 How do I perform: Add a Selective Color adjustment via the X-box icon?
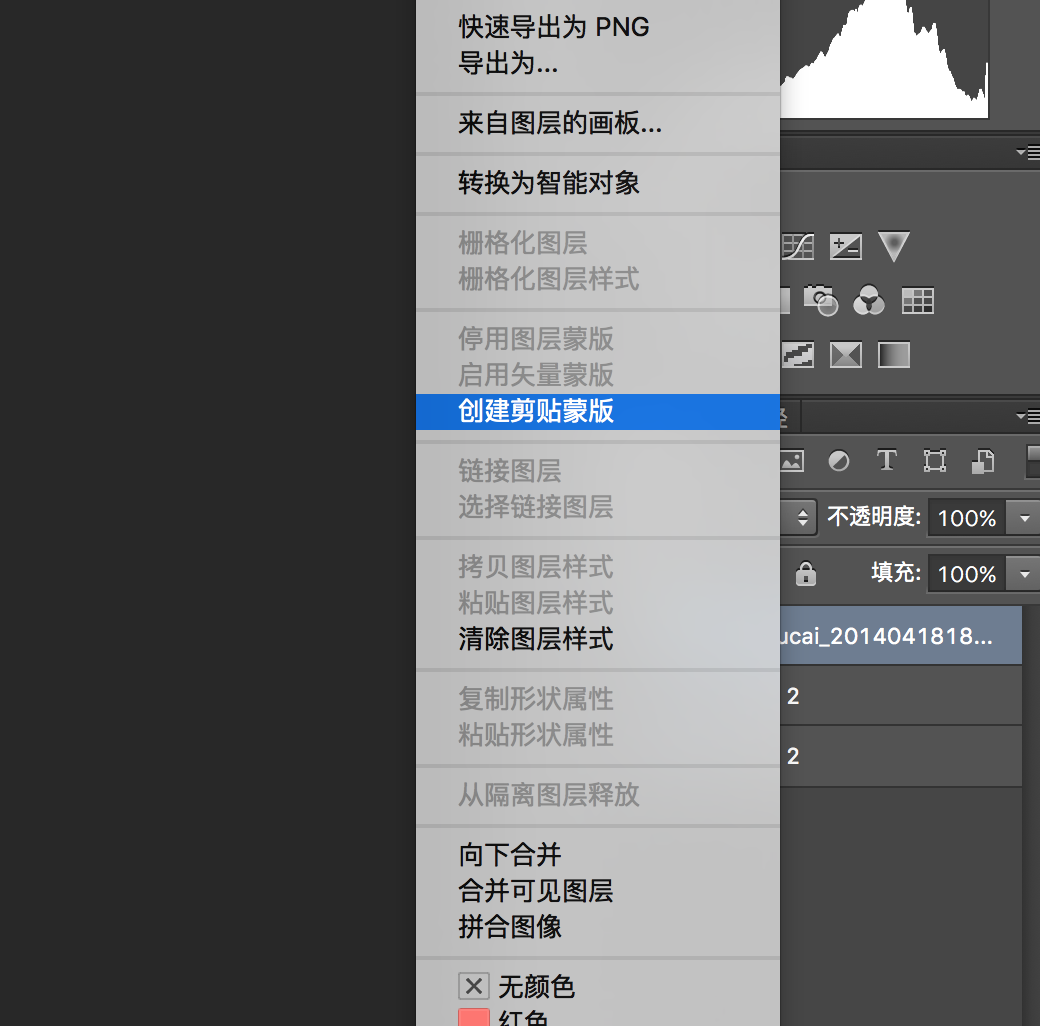coord(846,355)
